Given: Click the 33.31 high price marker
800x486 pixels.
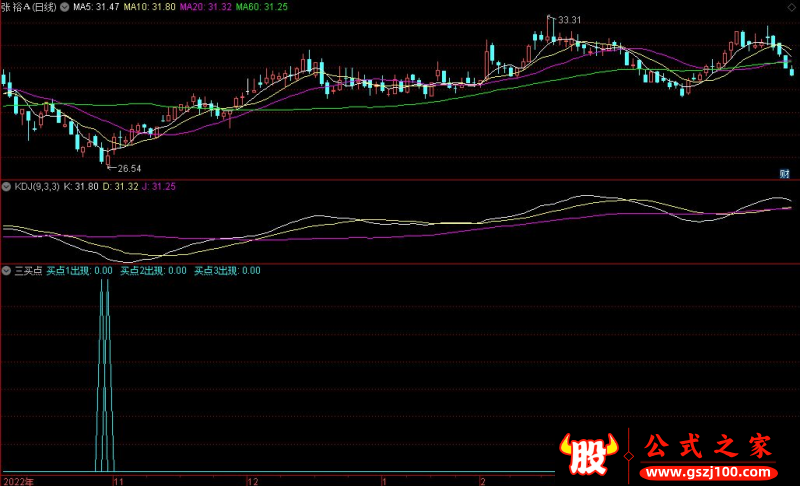Looking at the screenshot, I should (569, 19).
